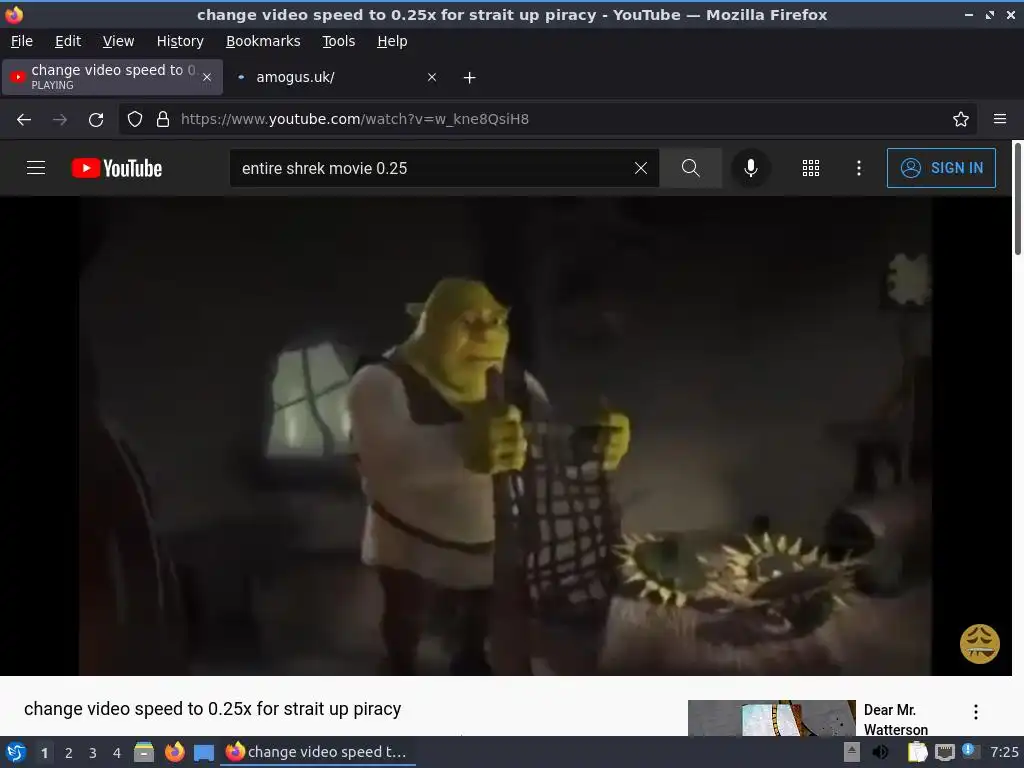Open the Help menu

[392, 41]
